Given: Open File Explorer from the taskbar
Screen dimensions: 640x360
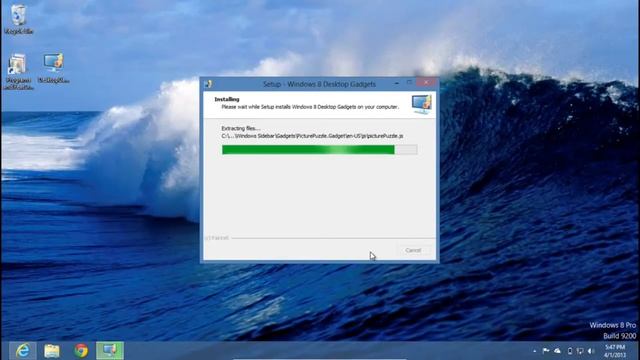Looking at the screenshot, I should coord(52,351).
